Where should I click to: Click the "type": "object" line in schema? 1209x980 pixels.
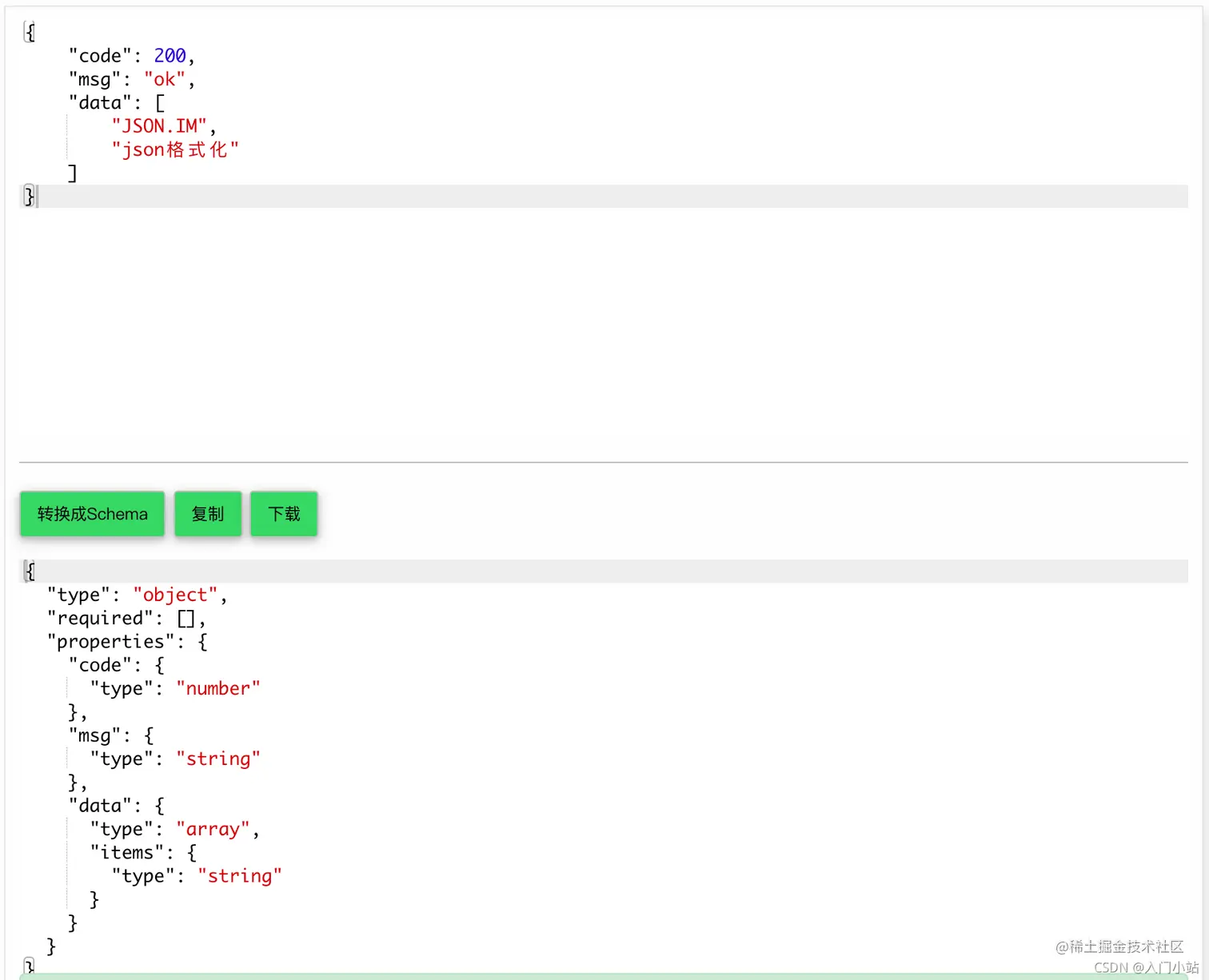click(x=137, y=595)
